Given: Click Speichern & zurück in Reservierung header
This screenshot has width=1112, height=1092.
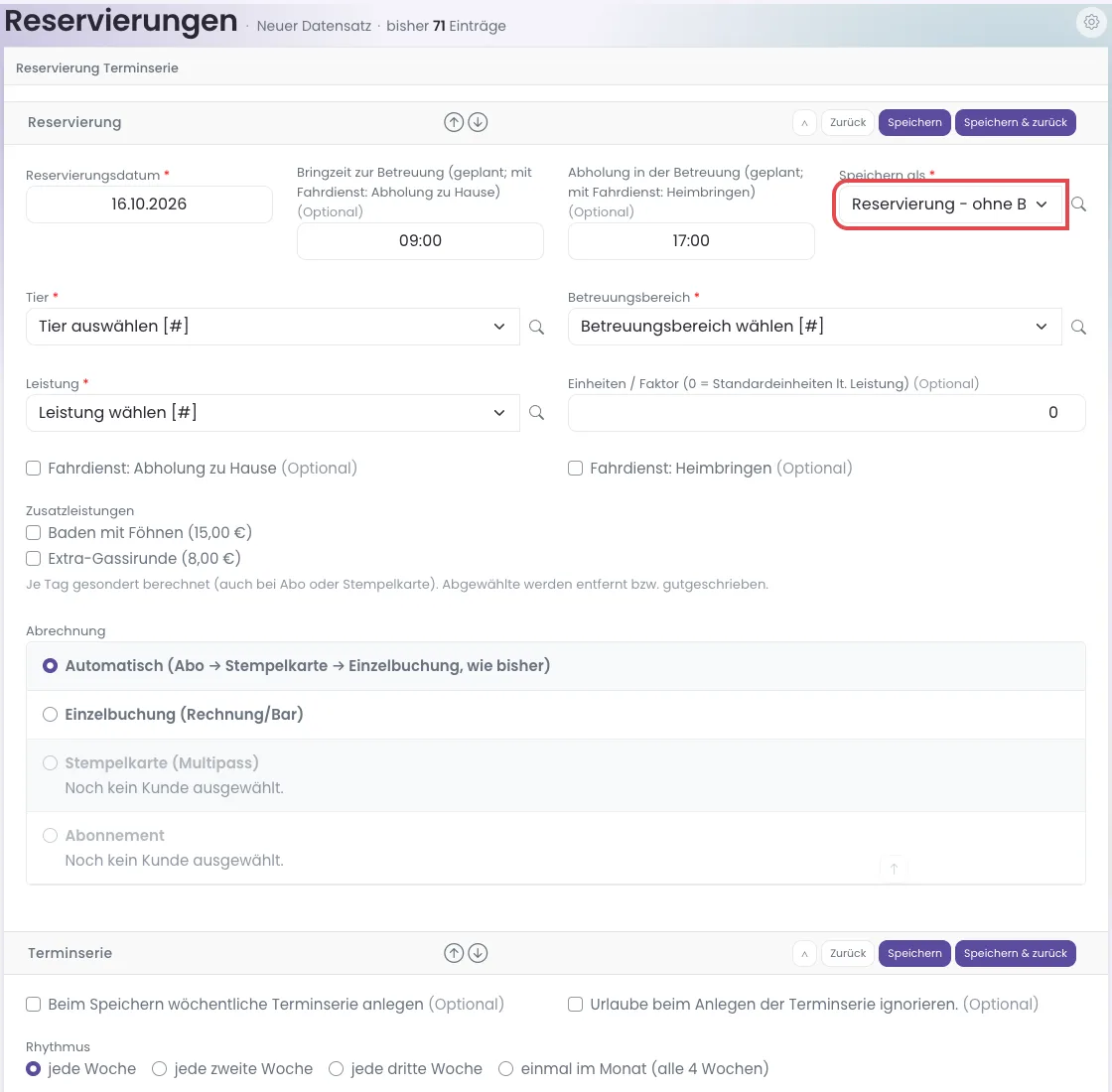Looking at the screenshot, I should (x=1016, y=123).
